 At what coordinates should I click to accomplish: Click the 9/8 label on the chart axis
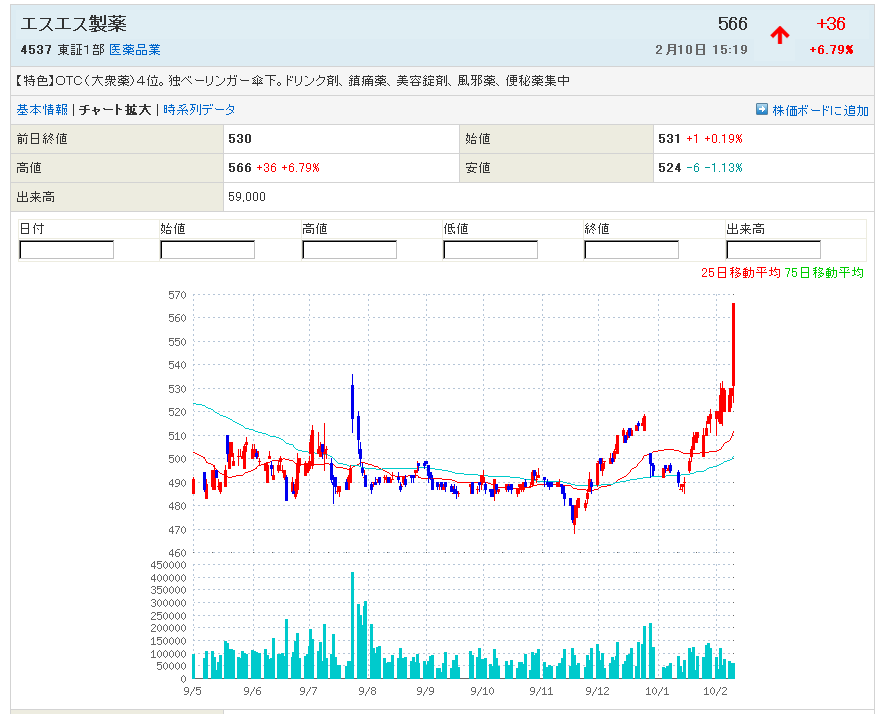tap(368, 691)
